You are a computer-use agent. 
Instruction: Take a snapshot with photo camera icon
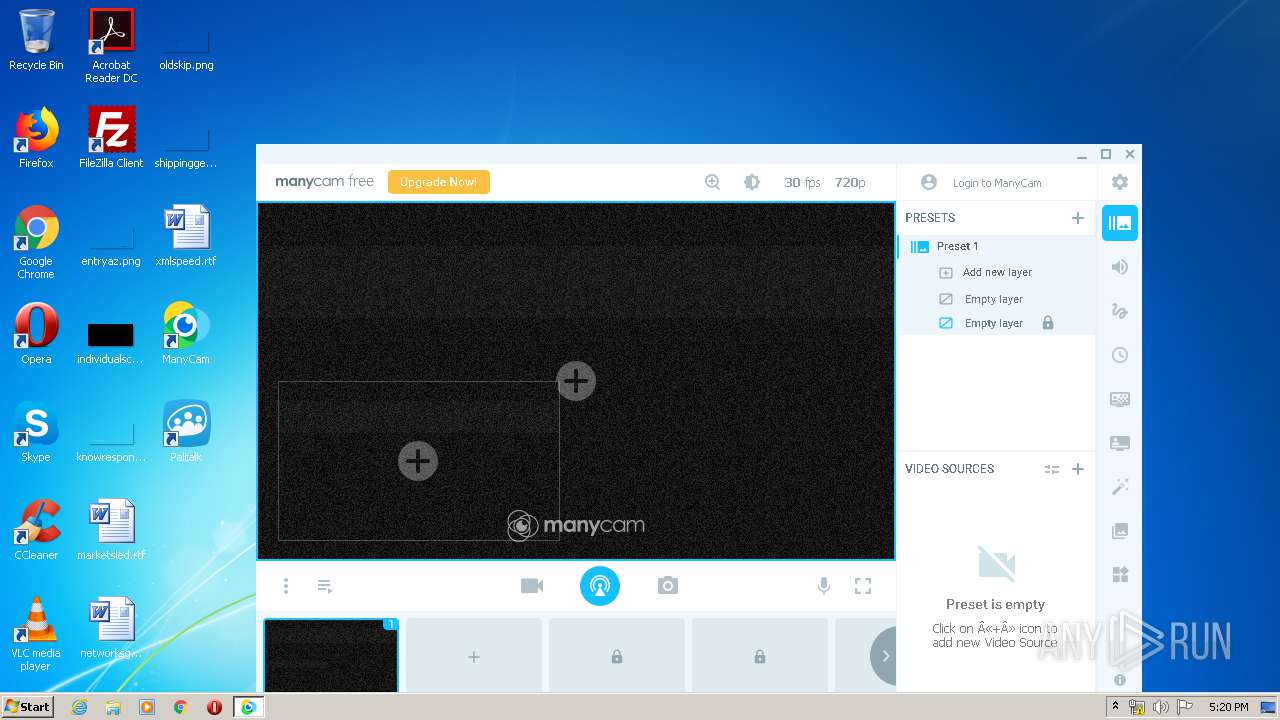668,586
